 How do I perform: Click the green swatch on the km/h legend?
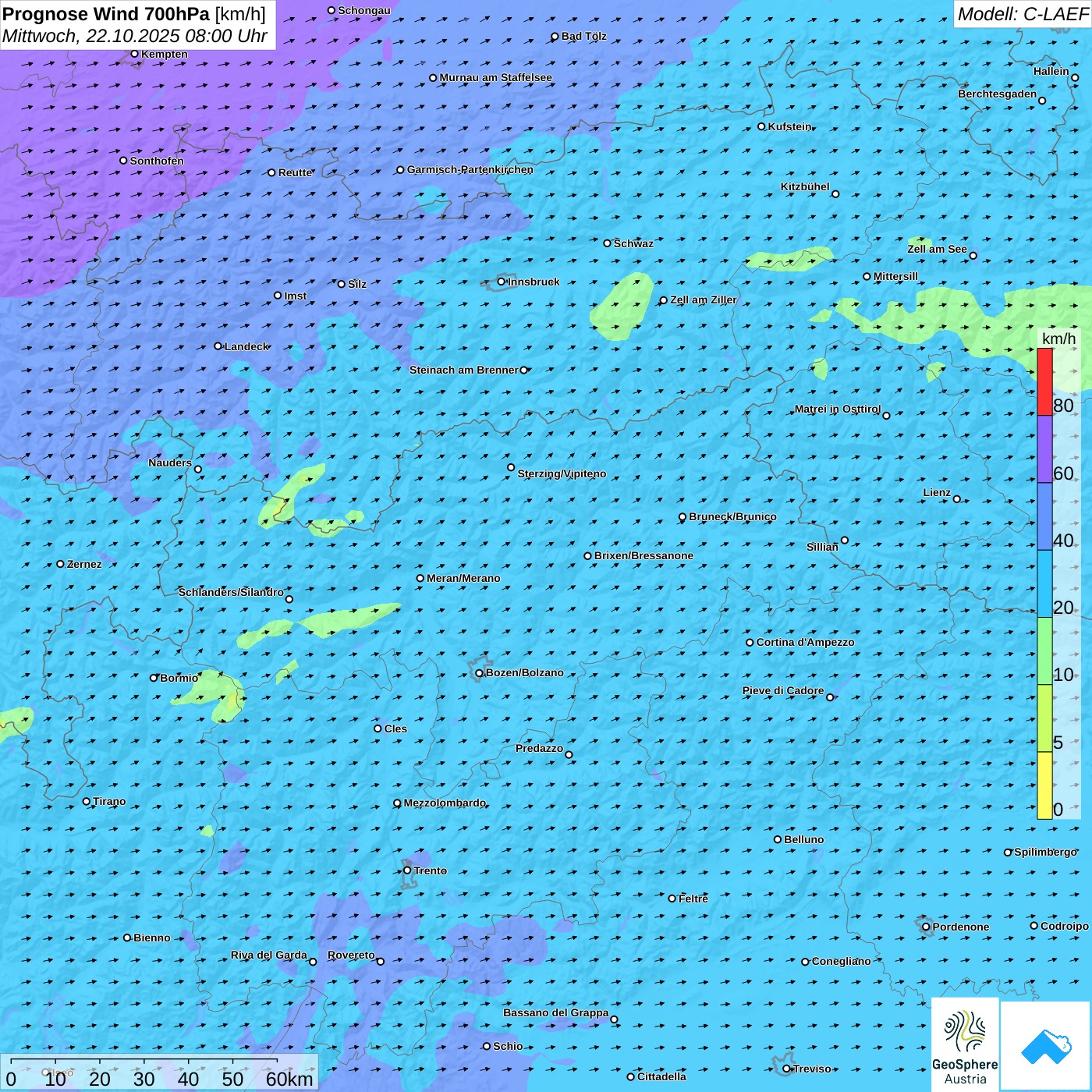(1044, 651)
